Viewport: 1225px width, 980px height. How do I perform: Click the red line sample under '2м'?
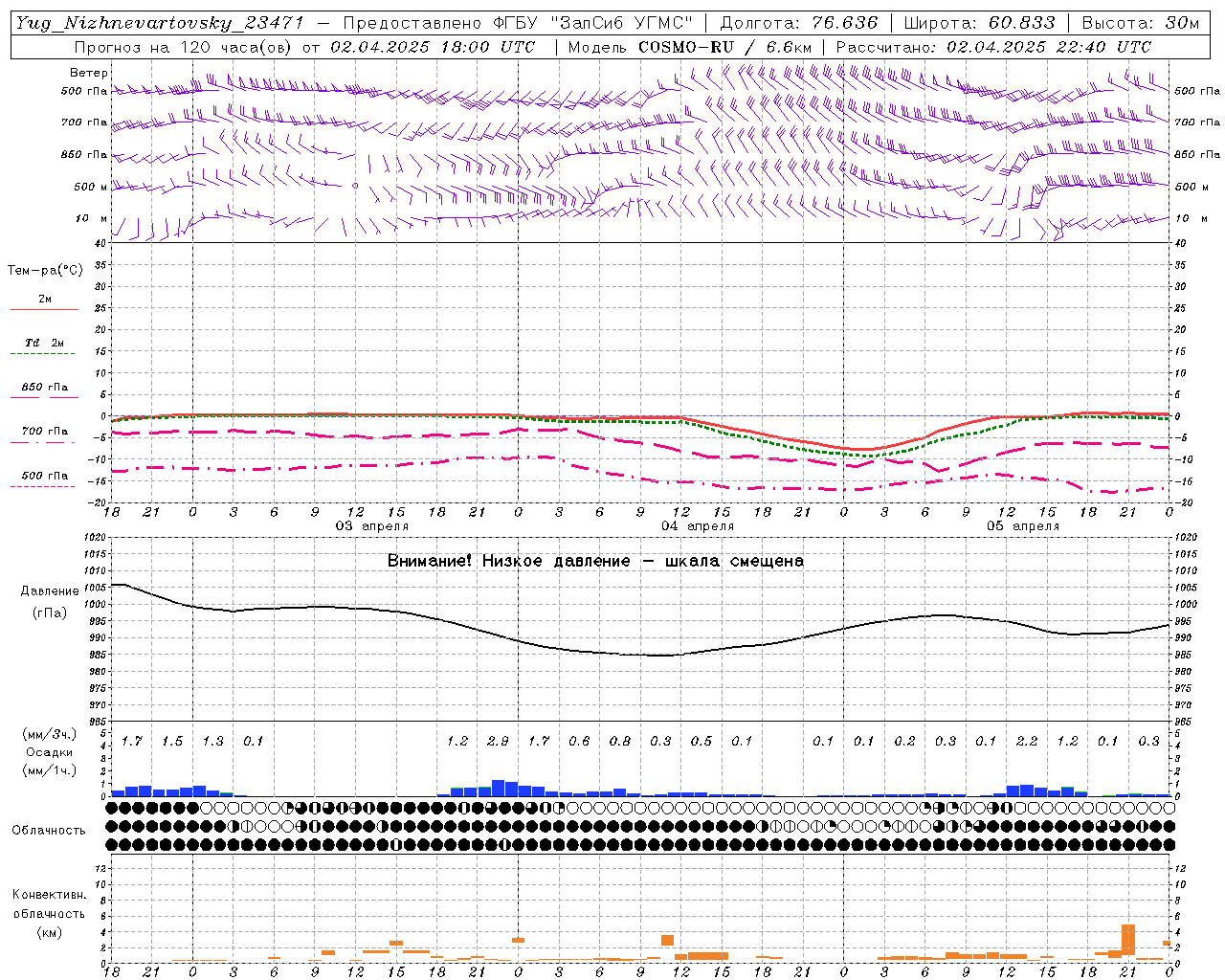(x=44, y=310)
